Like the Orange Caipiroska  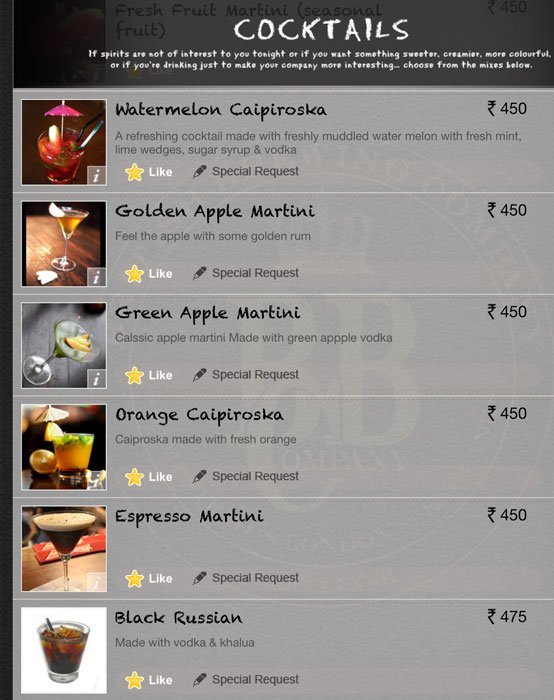[149, 477]
